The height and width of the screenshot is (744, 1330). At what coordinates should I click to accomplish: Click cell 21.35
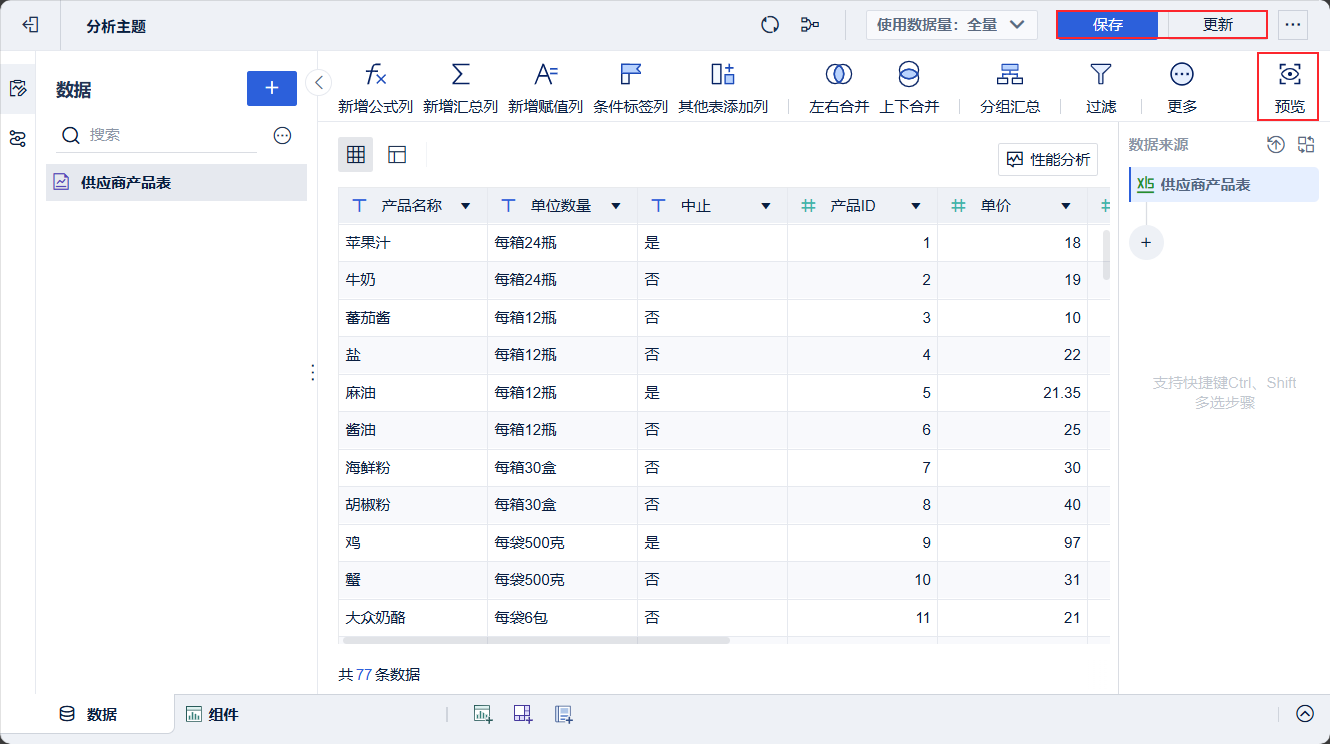(1012, 393)
